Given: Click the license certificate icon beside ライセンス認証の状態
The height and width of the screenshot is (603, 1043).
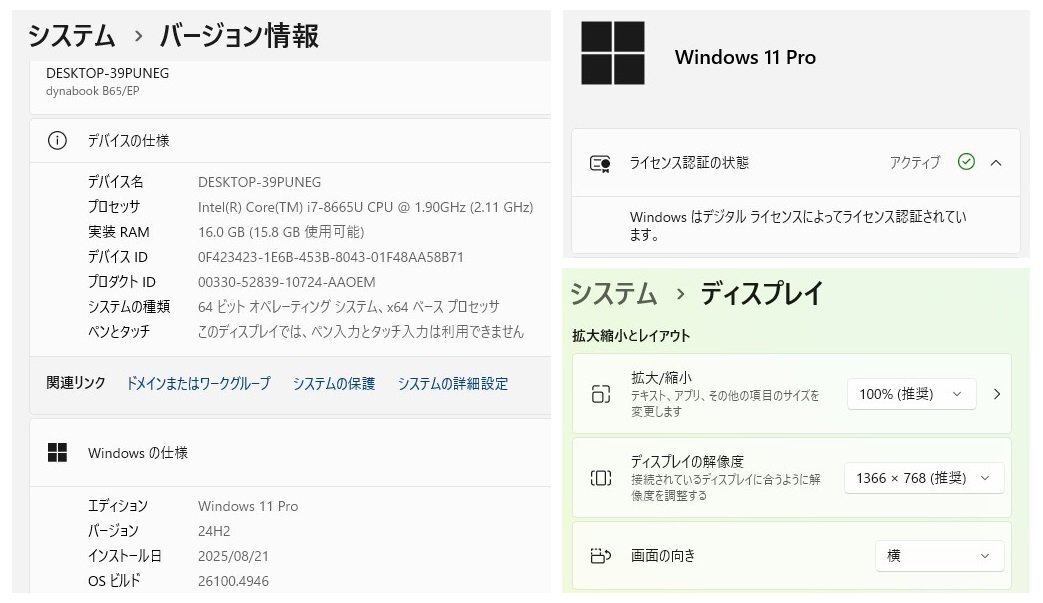Looking at the screenshot, I should pos(601,163).
